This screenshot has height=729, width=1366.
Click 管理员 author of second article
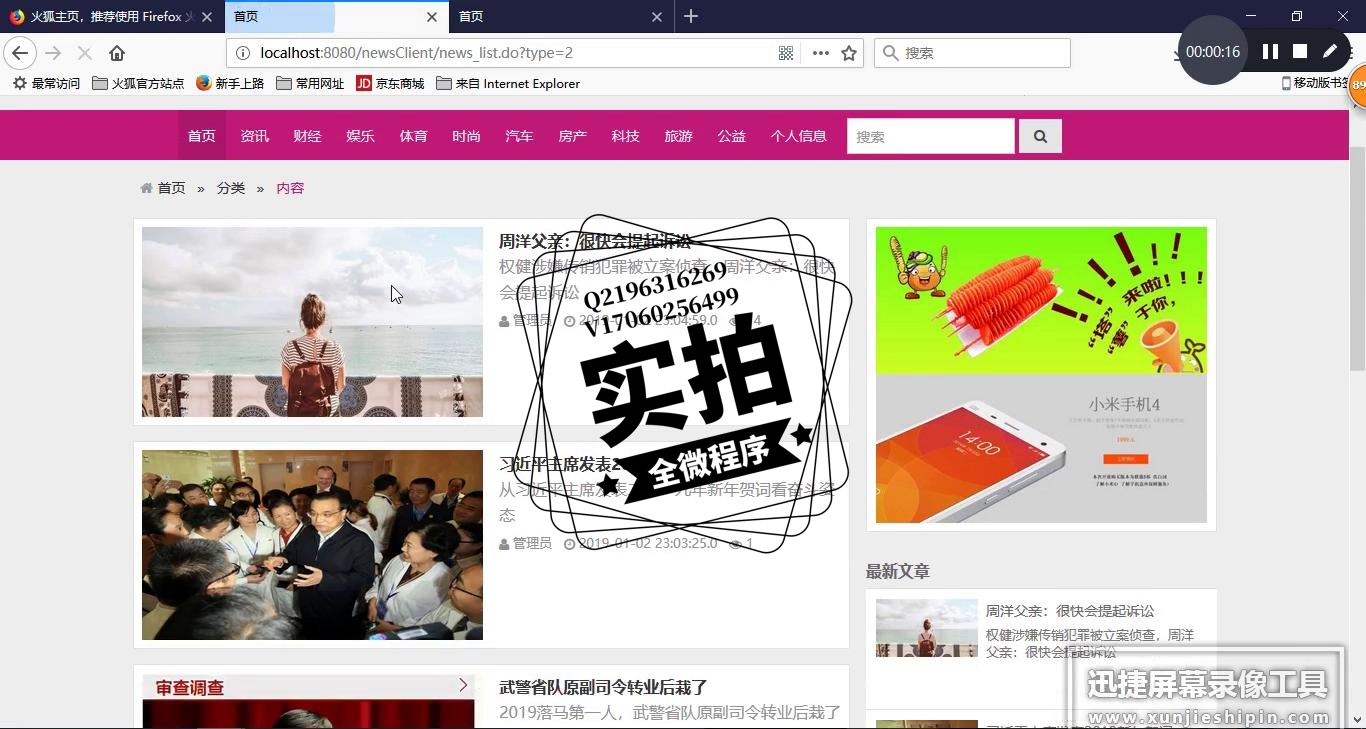pos(532,543)
